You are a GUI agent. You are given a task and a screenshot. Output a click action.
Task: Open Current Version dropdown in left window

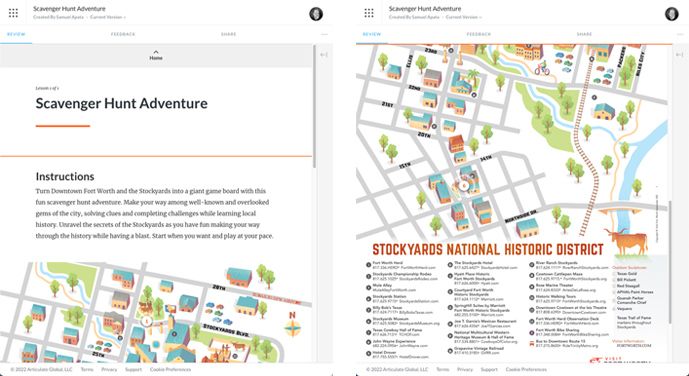pos(108,17)
